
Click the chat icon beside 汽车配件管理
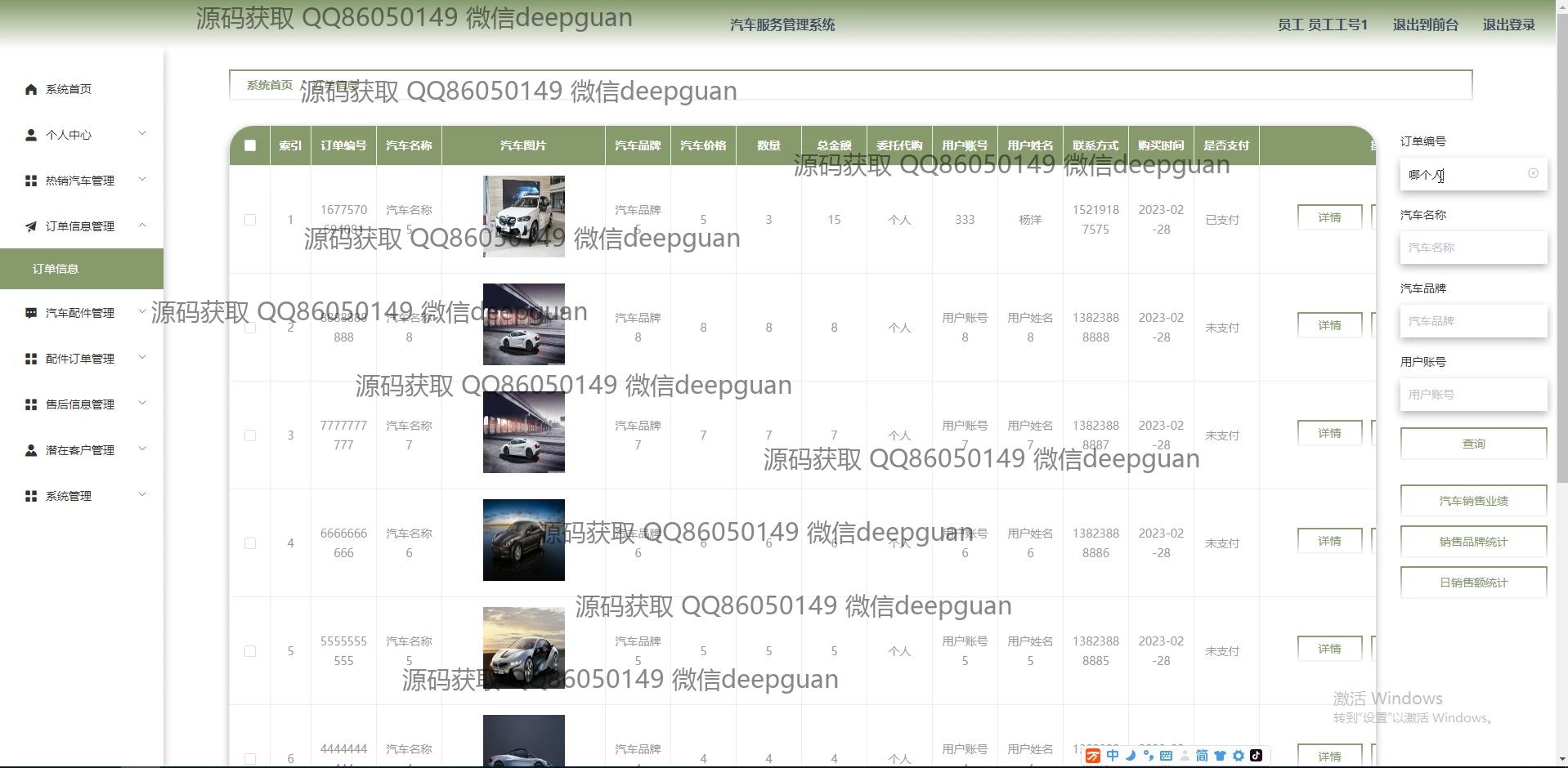click(x=31, y=313)
